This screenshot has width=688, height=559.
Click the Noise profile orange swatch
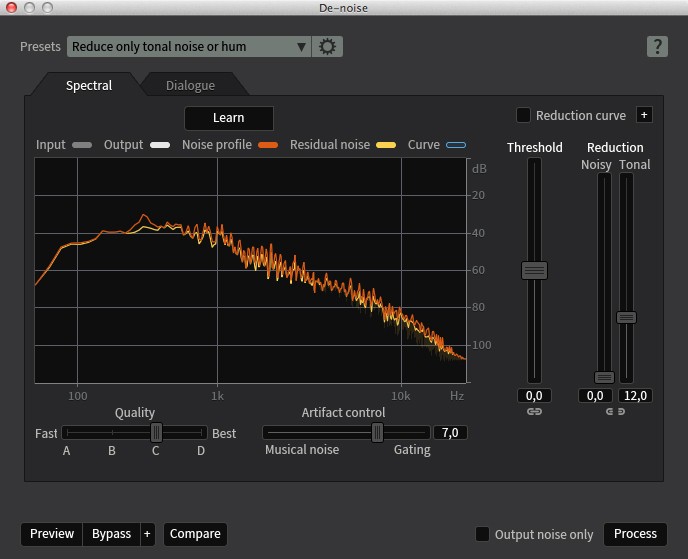click(268, 145)
